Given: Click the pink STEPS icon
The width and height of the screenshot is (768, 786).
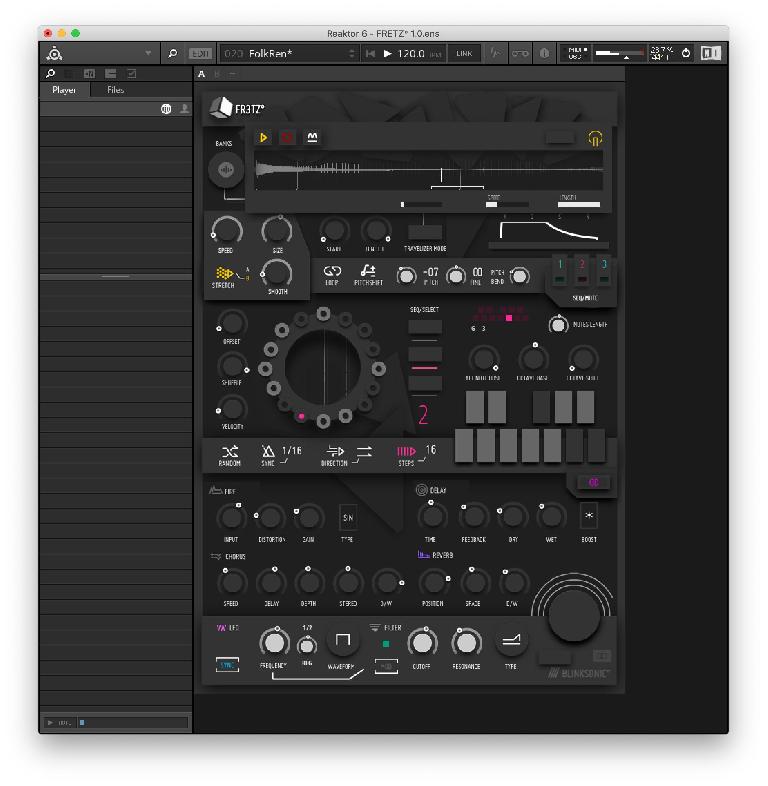Looking at the screenshot, I should [x=406, y=451].
